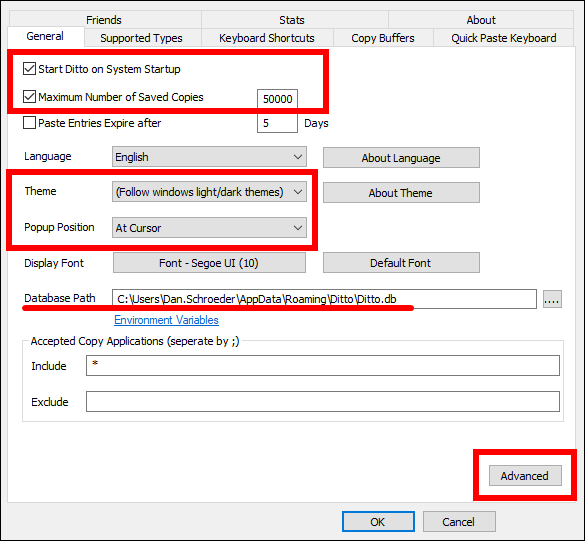Screen dimensions: 585x541
Task: Open the Language dropdown set to English
Action: point(209,157)
